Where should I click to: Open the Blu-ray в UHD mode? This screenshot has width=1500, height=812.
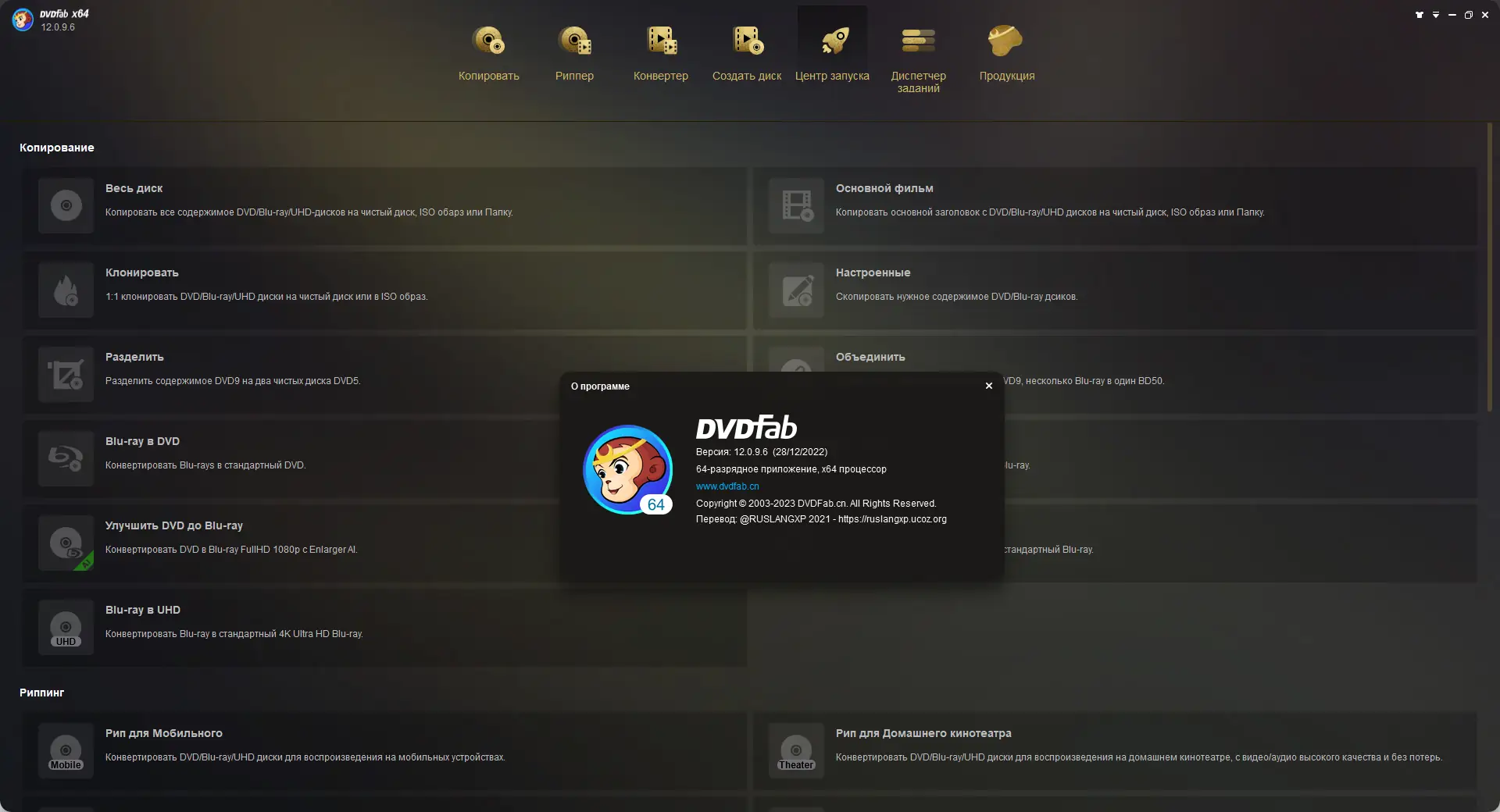point(385,627)
